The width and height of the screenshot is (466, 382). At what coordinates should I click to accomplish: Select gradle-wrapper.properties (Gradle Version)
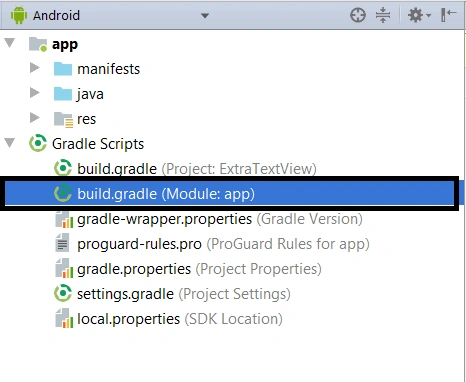(220, 219)
